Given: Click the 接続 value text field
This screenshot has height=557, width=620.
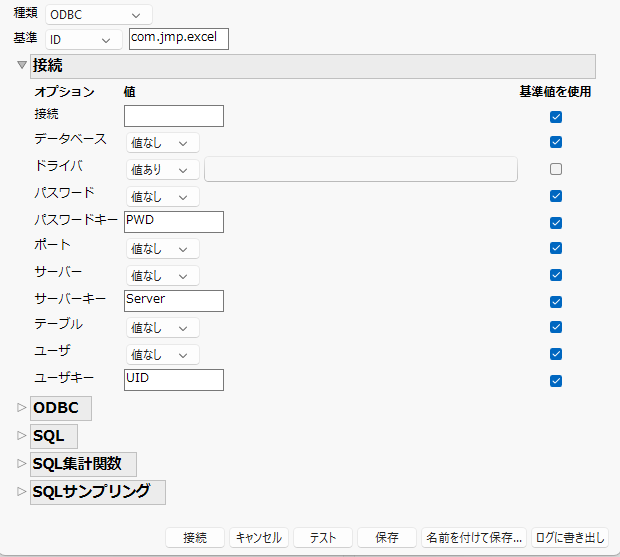Looking at the screenshot, I should (174, 116).
